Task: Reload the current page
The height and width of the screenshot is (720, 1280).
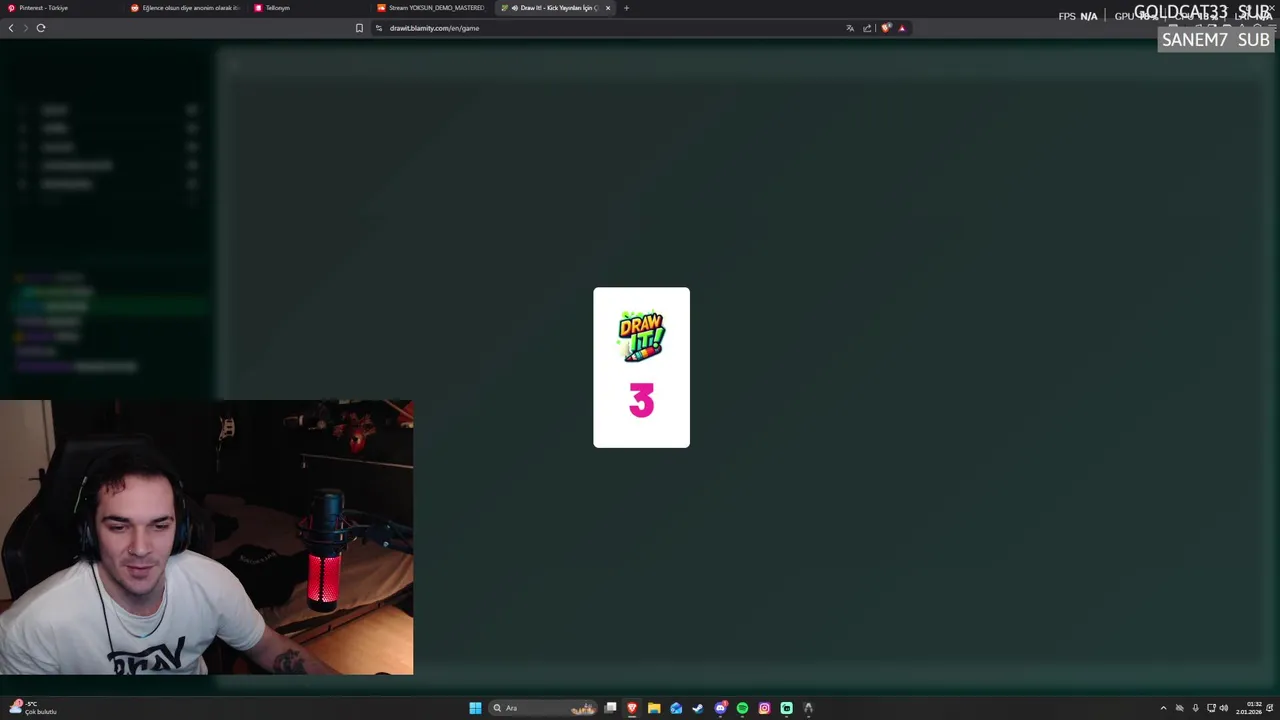Action: (41, 28)
